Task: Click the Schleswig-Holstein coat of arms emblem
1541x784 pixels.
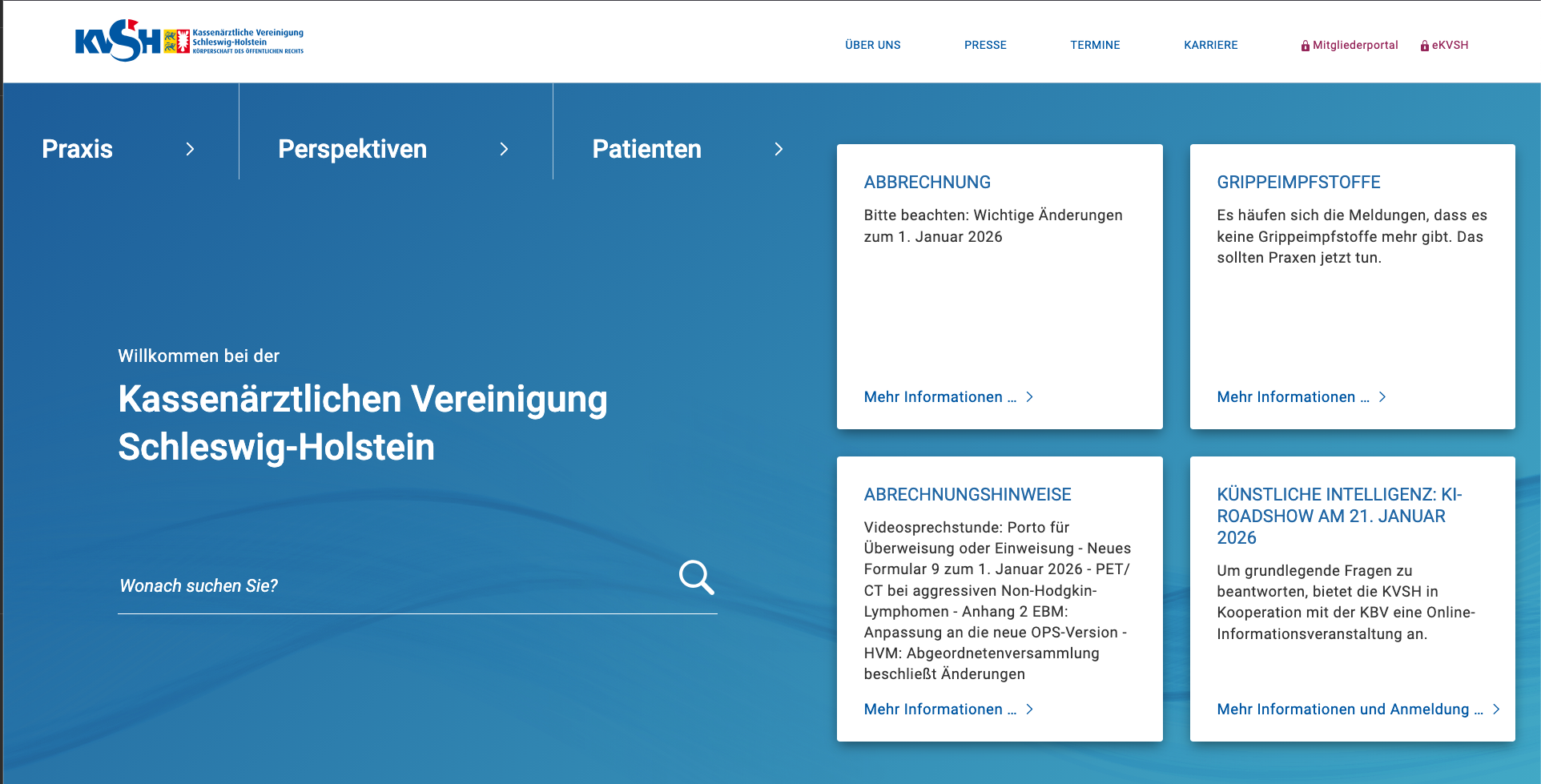Action: [176, 41]
